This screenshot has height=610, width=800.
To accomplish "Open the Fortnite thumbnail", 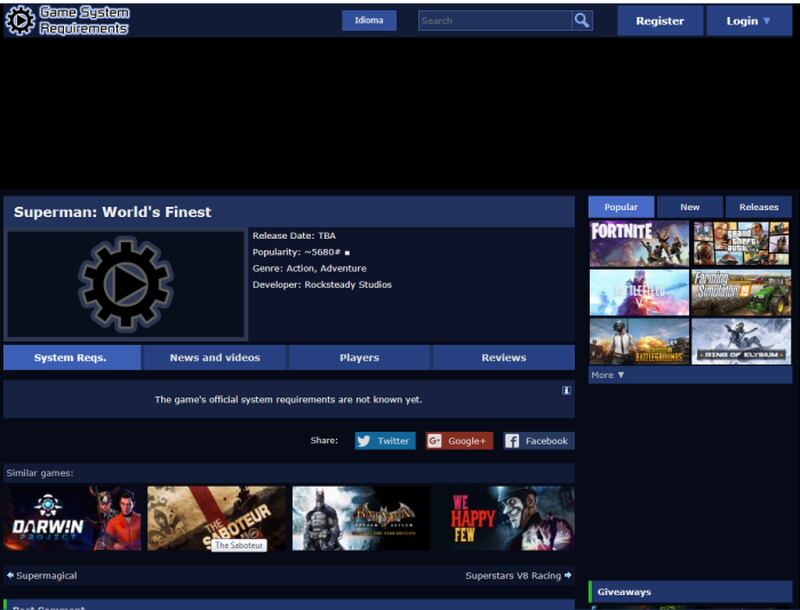I will pyautogui.click(x=639, y=244).
